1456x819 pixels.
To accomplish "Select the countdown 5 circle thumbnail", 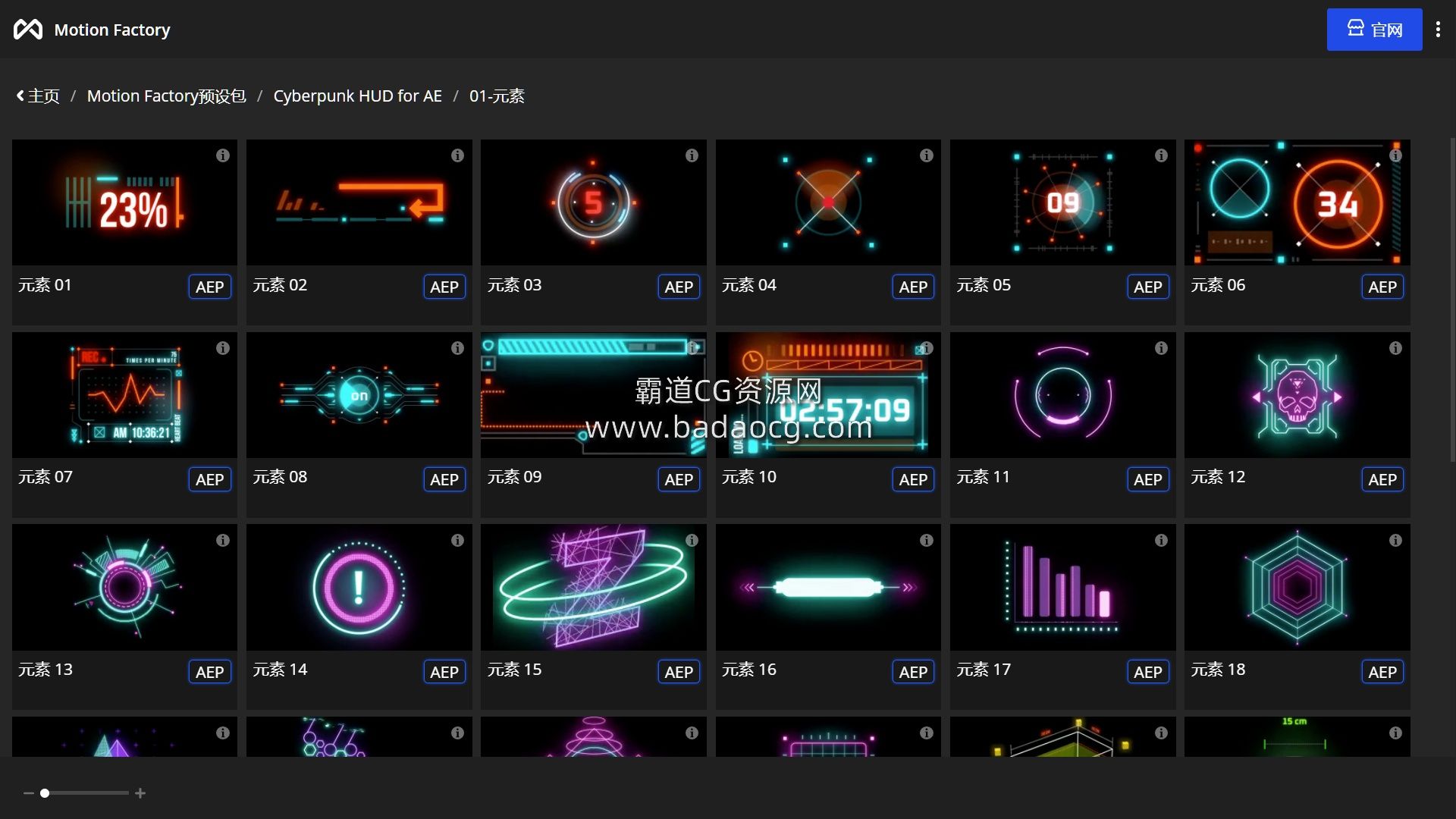I will [594, 202].
